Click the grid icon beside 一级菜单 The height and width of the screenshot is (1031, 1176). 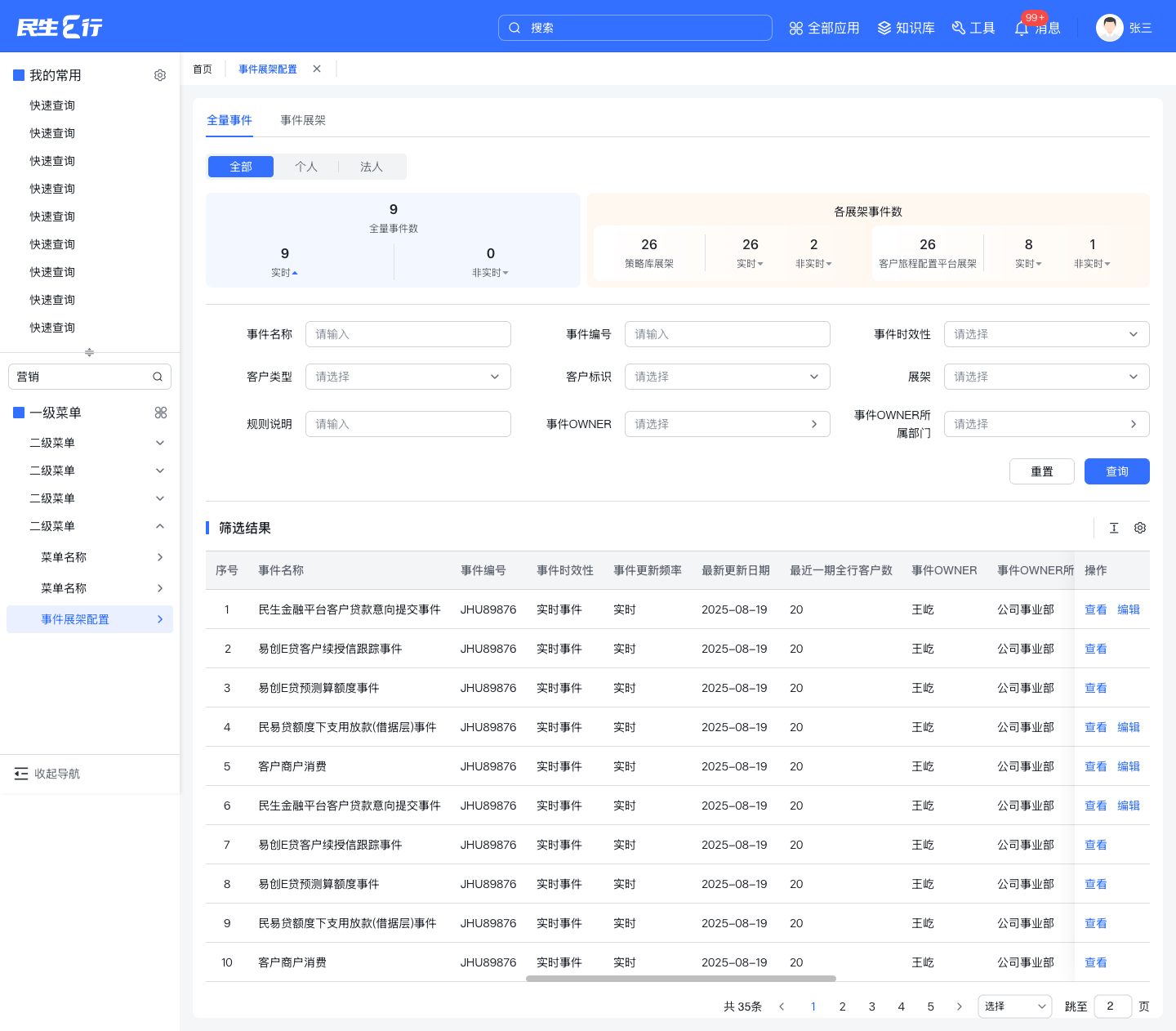tap(161, 413)
